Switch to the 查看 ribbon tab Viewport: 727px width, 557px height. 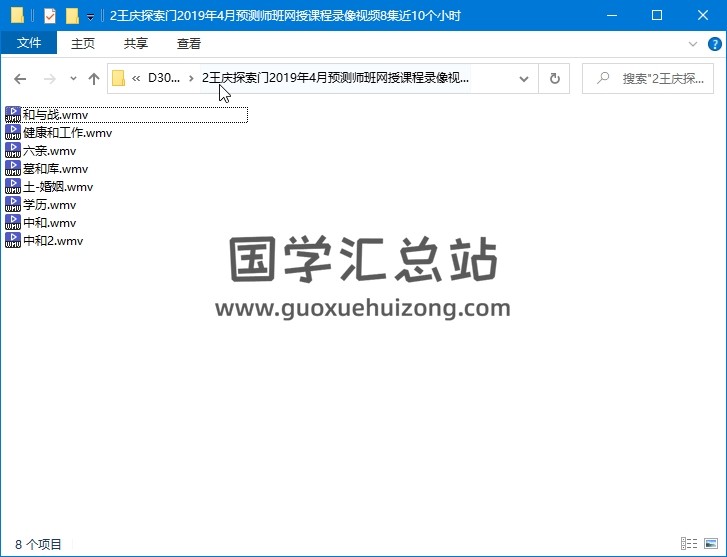189,43
